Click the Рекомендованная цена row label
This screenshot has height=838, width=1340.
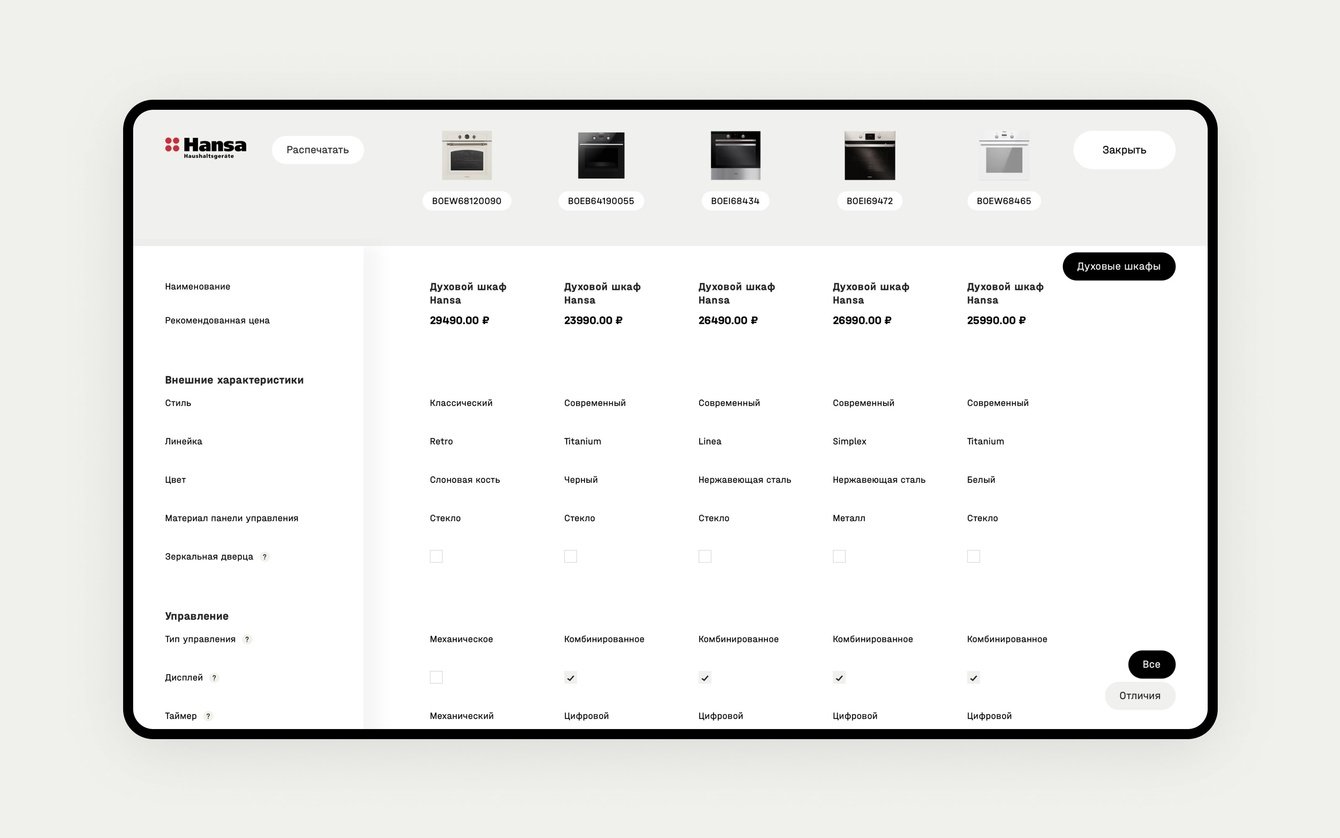click(x=217, y=321)
